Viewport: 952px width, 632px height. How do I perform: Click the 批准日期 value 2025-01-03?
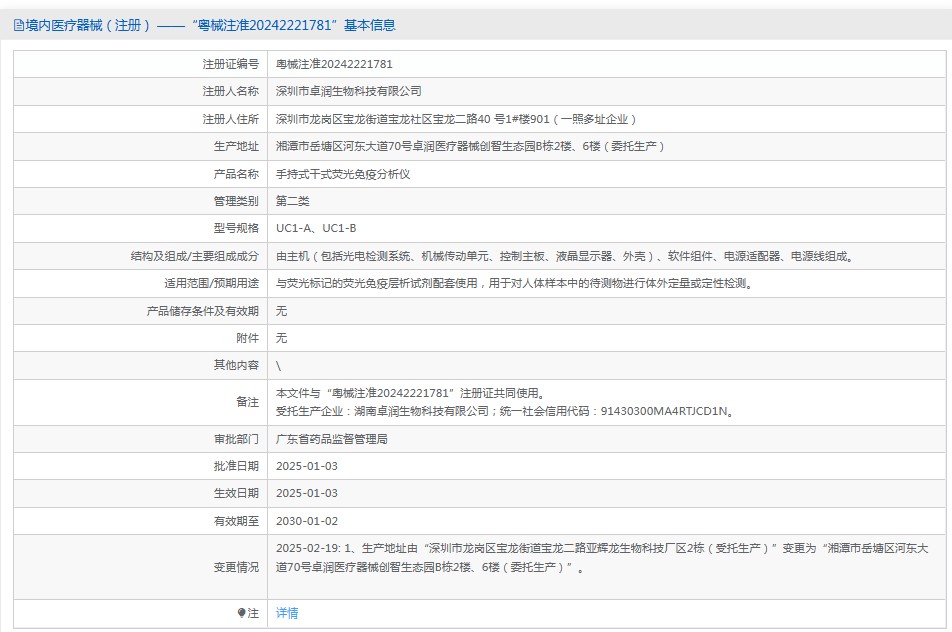307,466
